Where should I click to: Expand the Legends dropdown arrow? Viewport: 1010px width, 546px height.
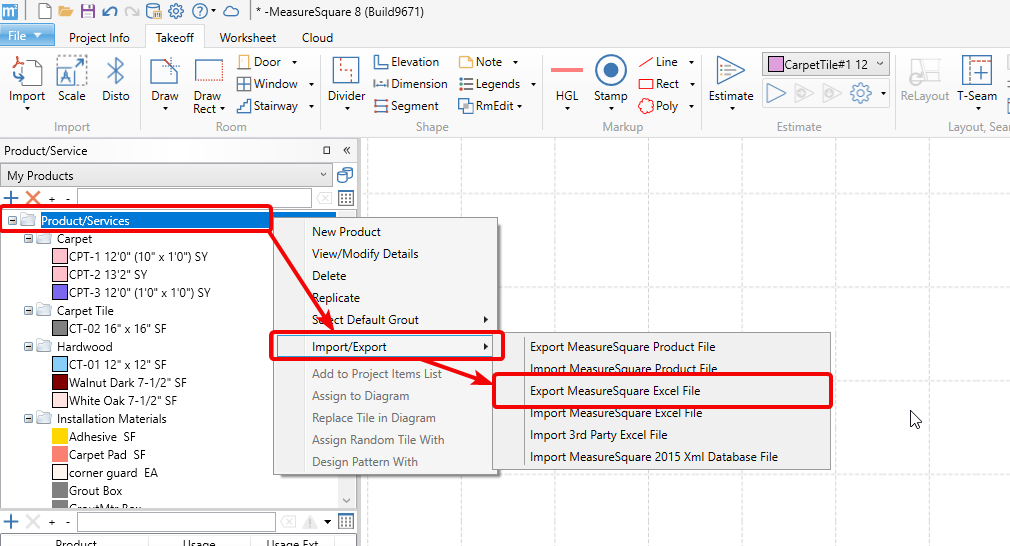[533, 84]
